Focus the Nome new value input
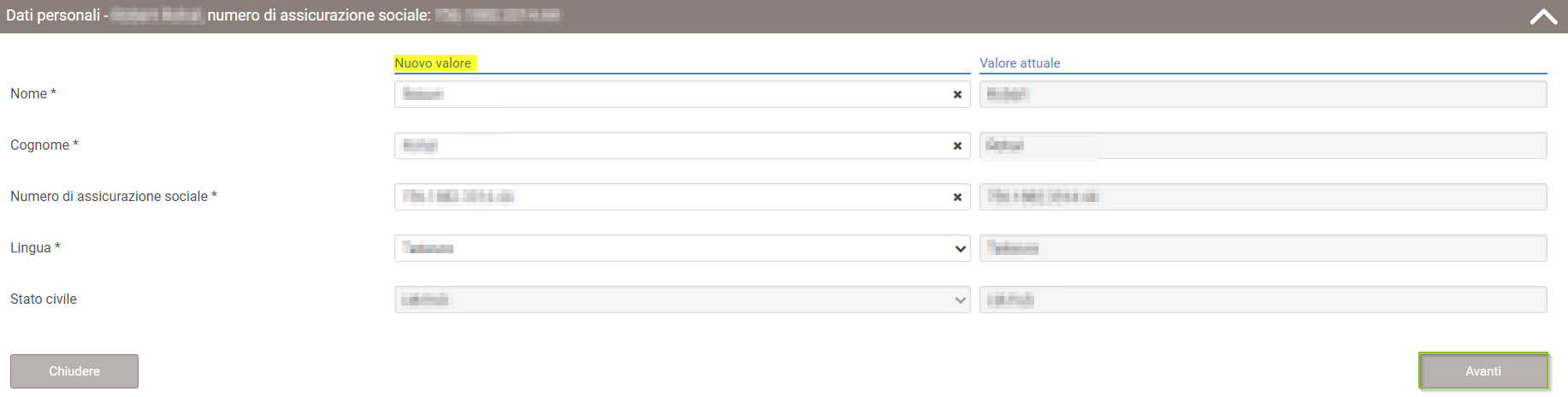The width and height of the screenshot is (1568, 397). [x=672, y=94]
